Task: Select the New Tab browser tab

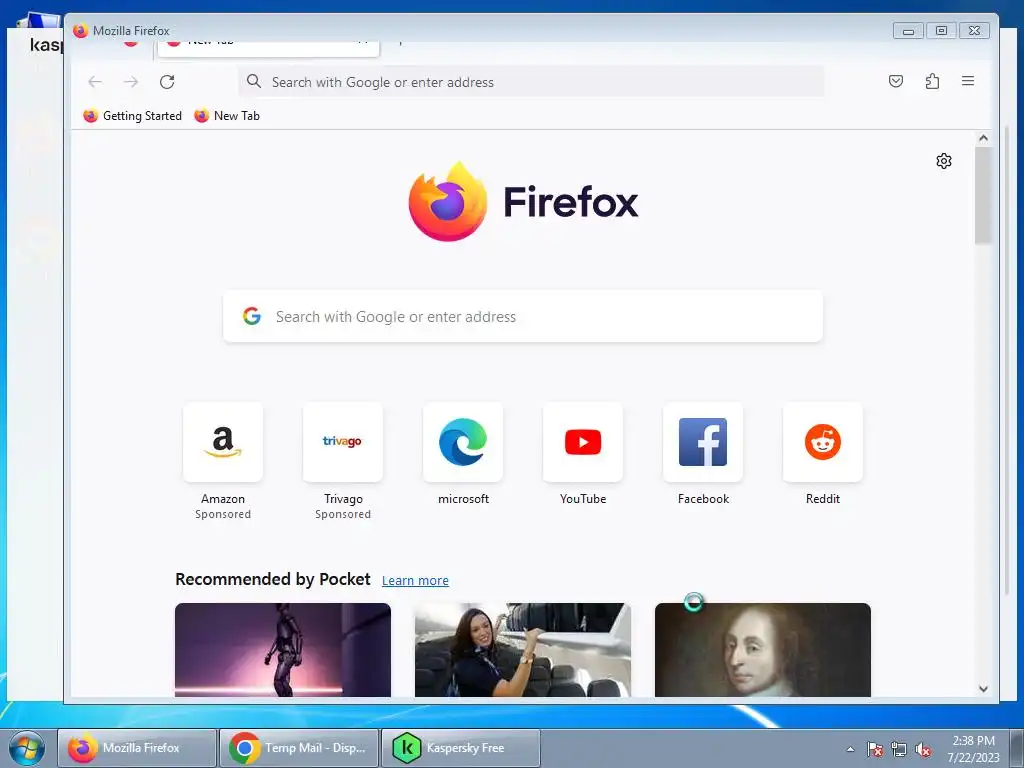Action: 268,47
